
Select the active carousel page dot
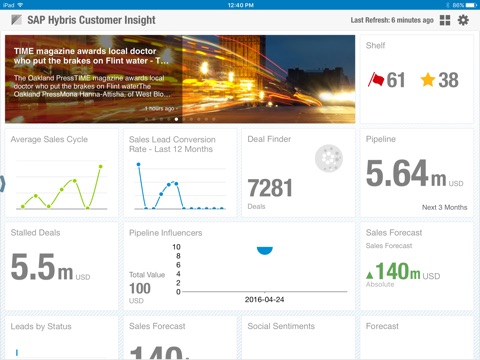[176, 119]
